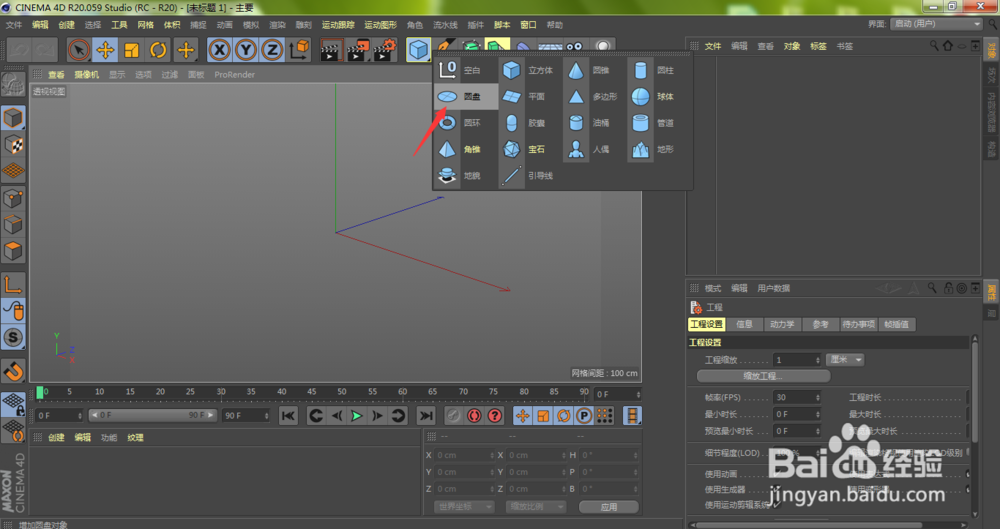This screenshot has height=529, width=1000.
Task: Choose 油桶 oil tank primitive
Action: click(x=594, y=123)
